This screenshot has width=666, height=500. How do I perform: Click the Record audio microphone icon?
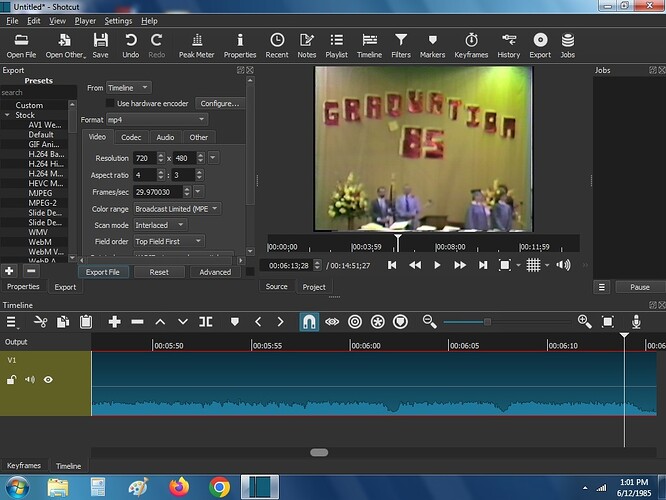coord(636,322)
